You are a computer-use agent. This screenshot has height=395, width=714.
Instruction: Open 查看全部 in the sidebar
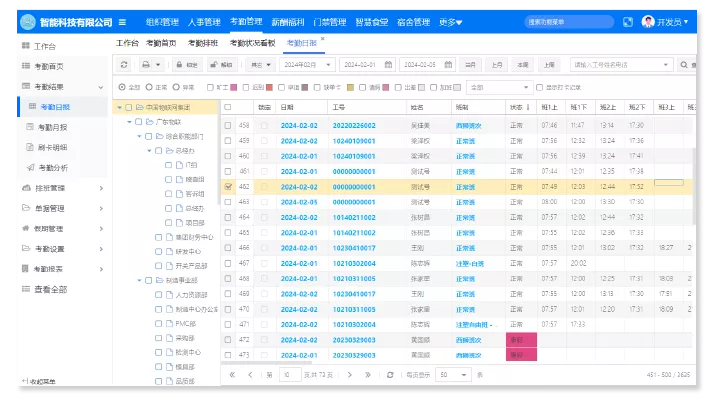point(51,289)
